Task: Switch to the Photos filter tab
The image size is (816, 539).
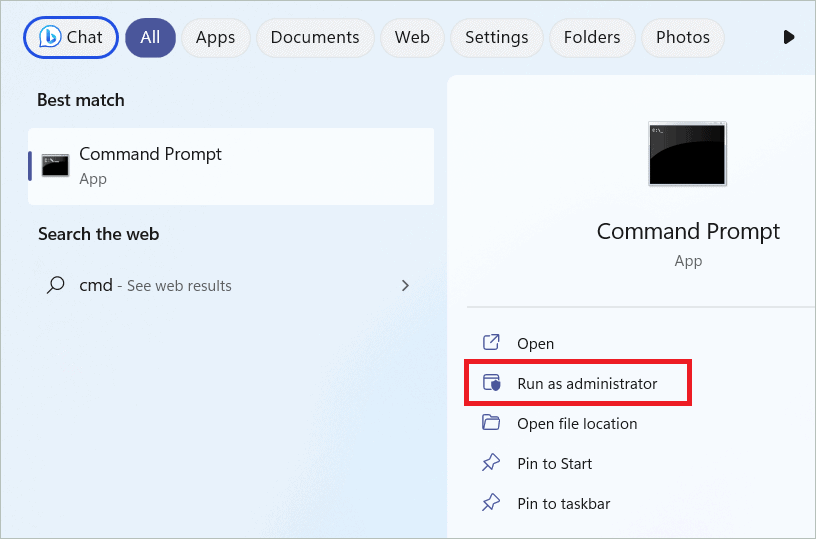Action: tap(683, 37)
